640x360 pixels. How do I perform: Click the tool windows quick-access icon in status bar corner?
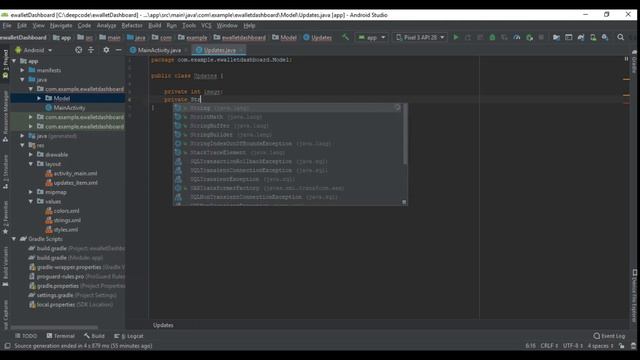tap(7, 346)
